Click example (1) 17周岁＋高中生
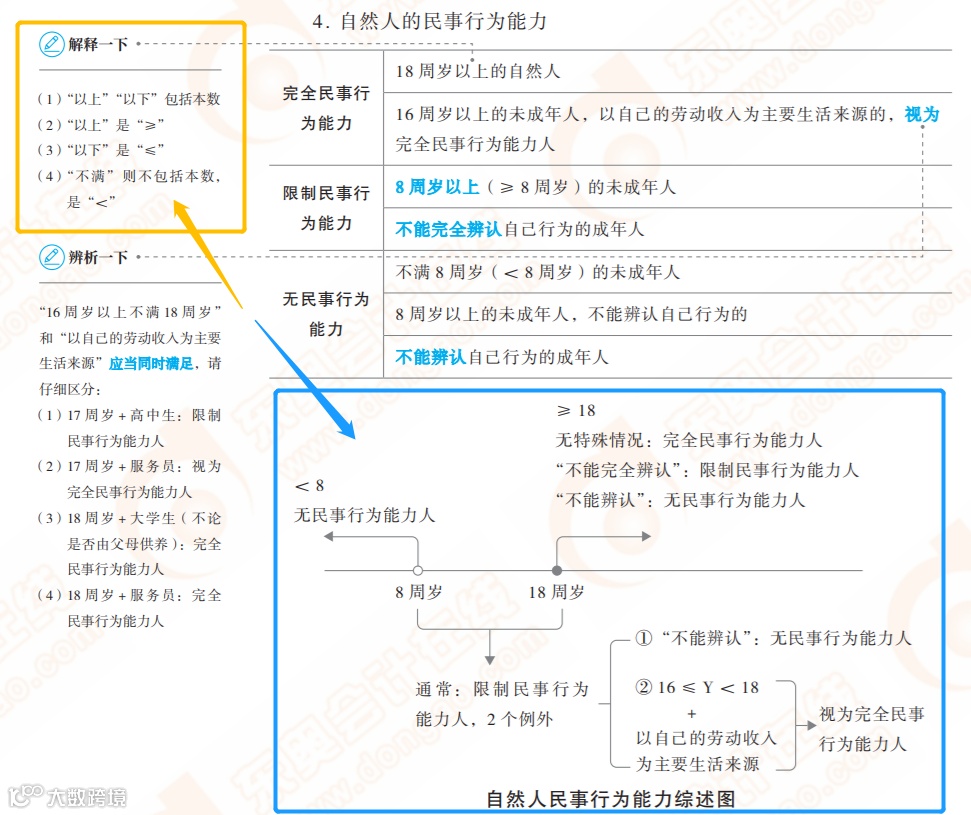Image resolution: width=971 pixels, height=815 pixels. [129, 428]
